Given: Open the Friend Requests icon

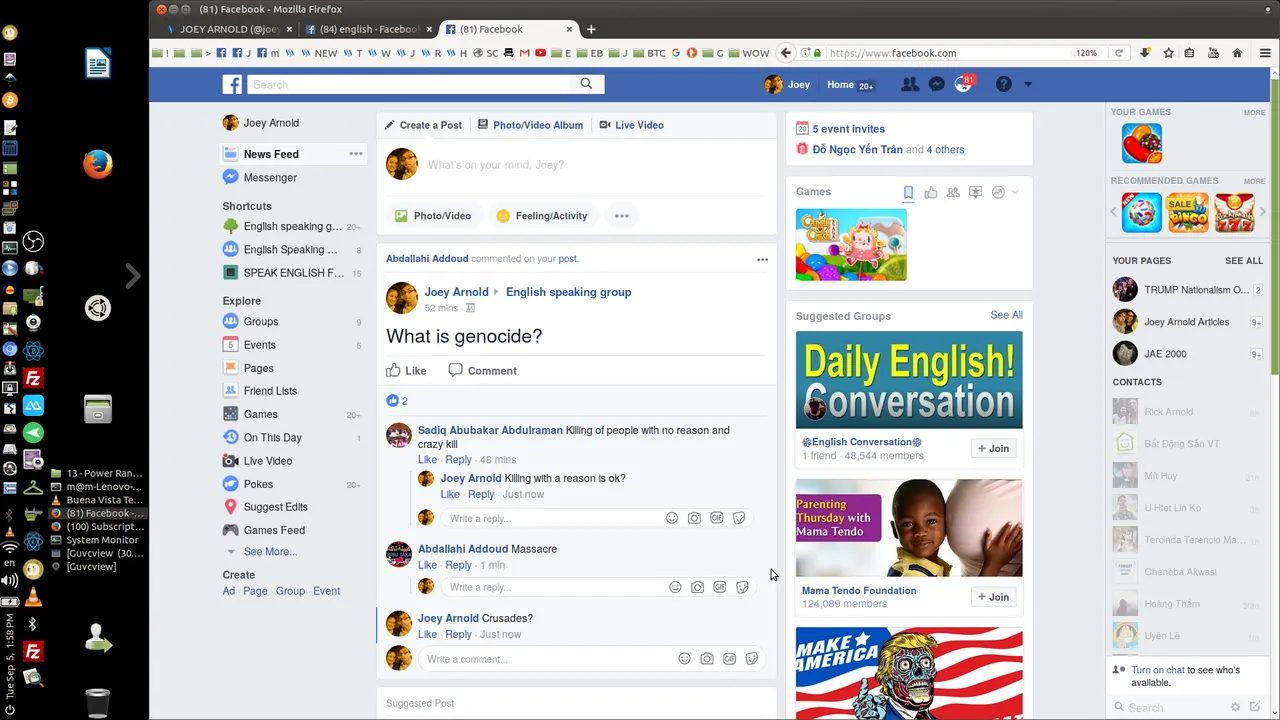Looking at the screenshot, I should pyautogui.click(x=909, y=85).
